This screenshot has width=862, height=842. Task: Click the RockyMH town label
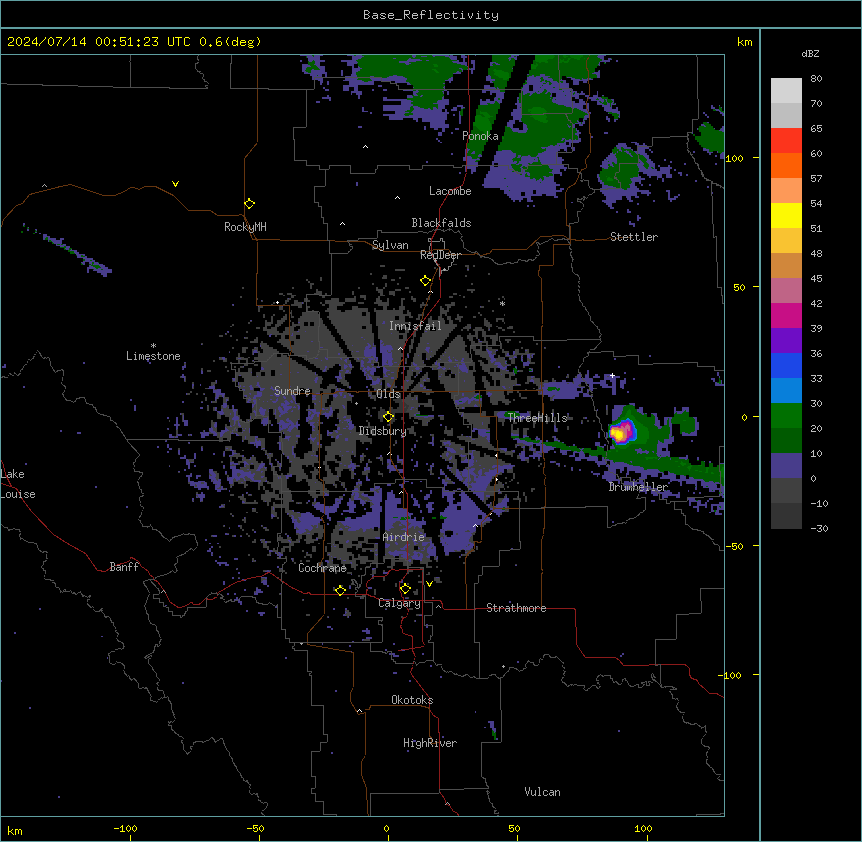(x=245, y=227)
